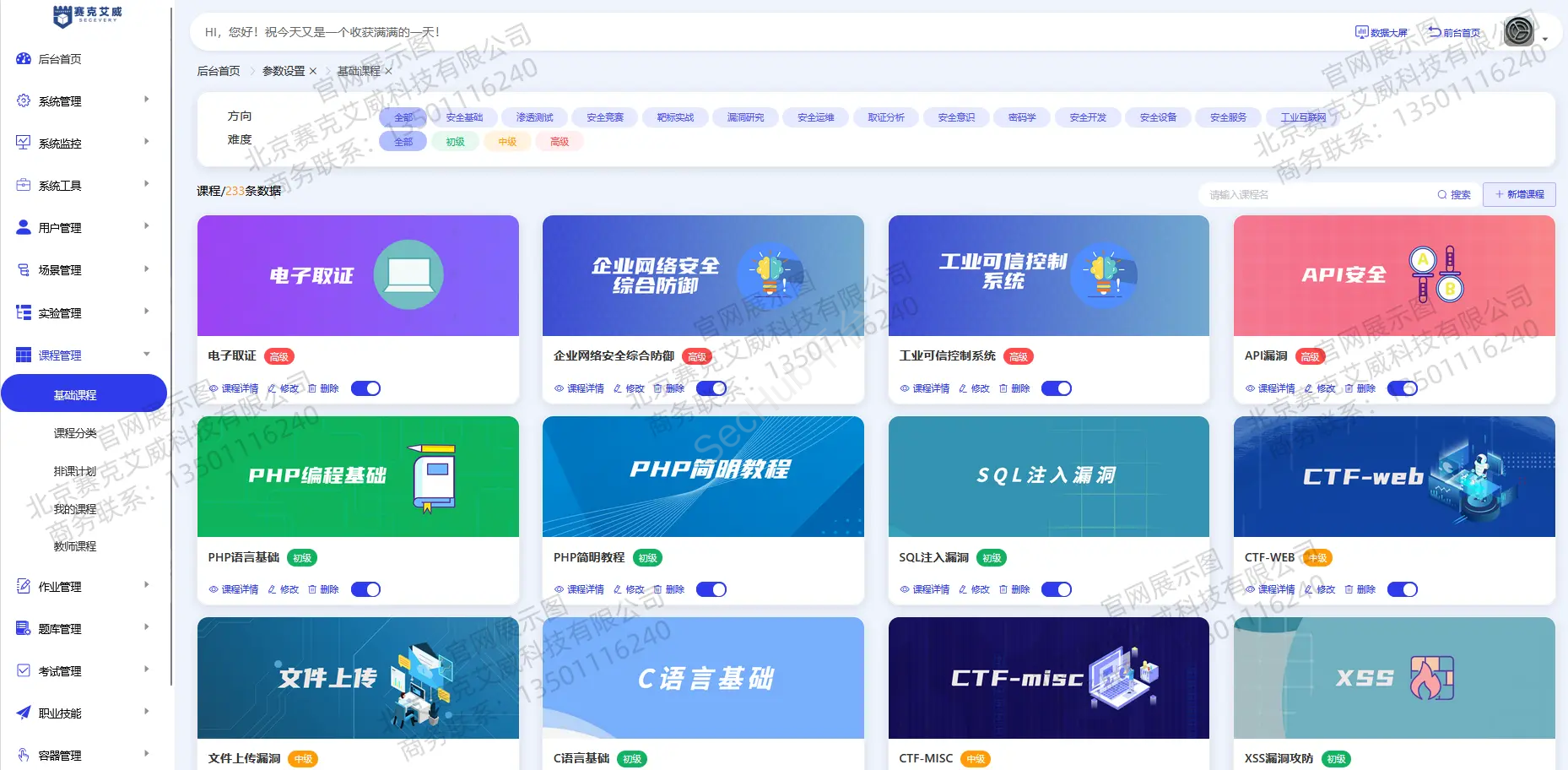Click the 系统监控 monitor icon
Screen dimensions: 1568x770
point(24,143)
